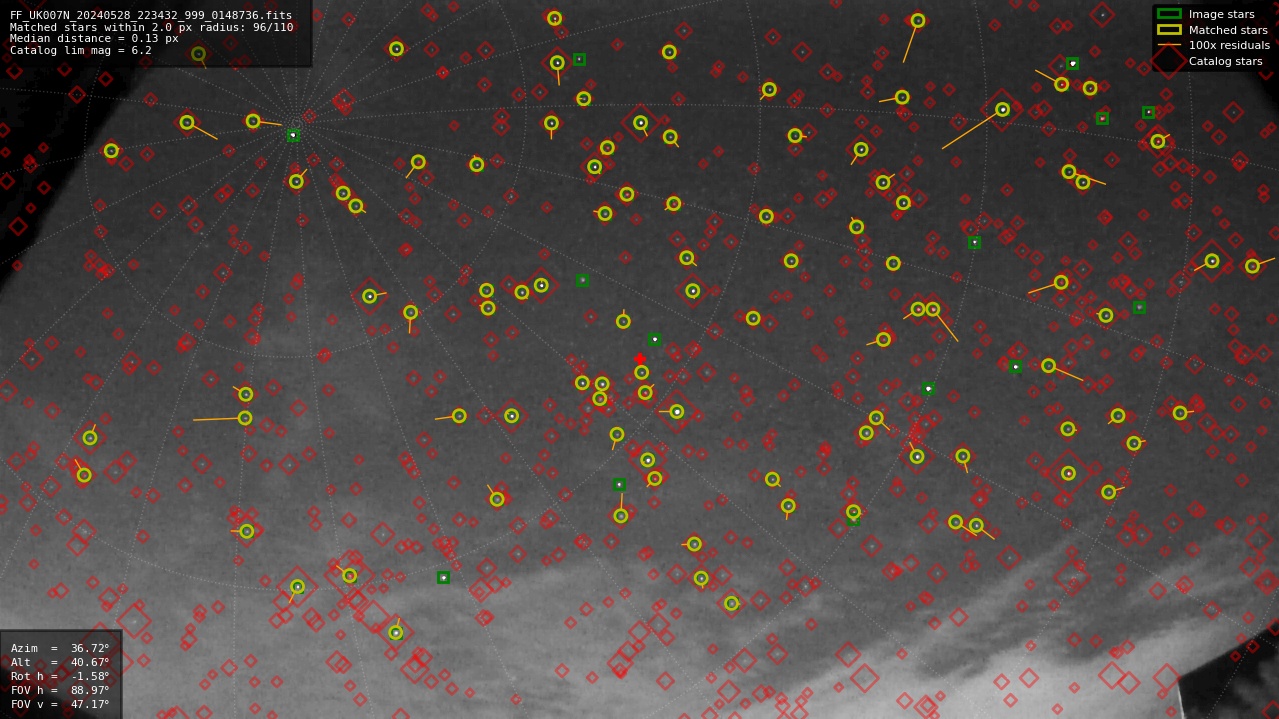Click the 'Azim = 36.72°' value

click(60, 648)
